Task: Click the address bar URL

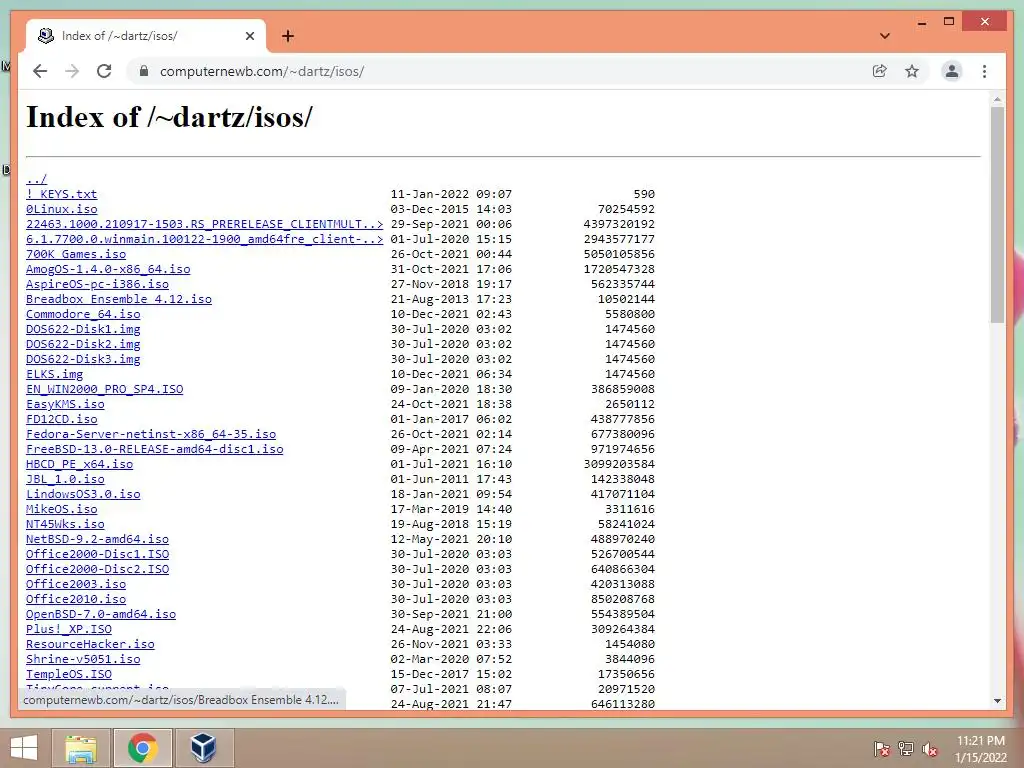Action: 262,71
